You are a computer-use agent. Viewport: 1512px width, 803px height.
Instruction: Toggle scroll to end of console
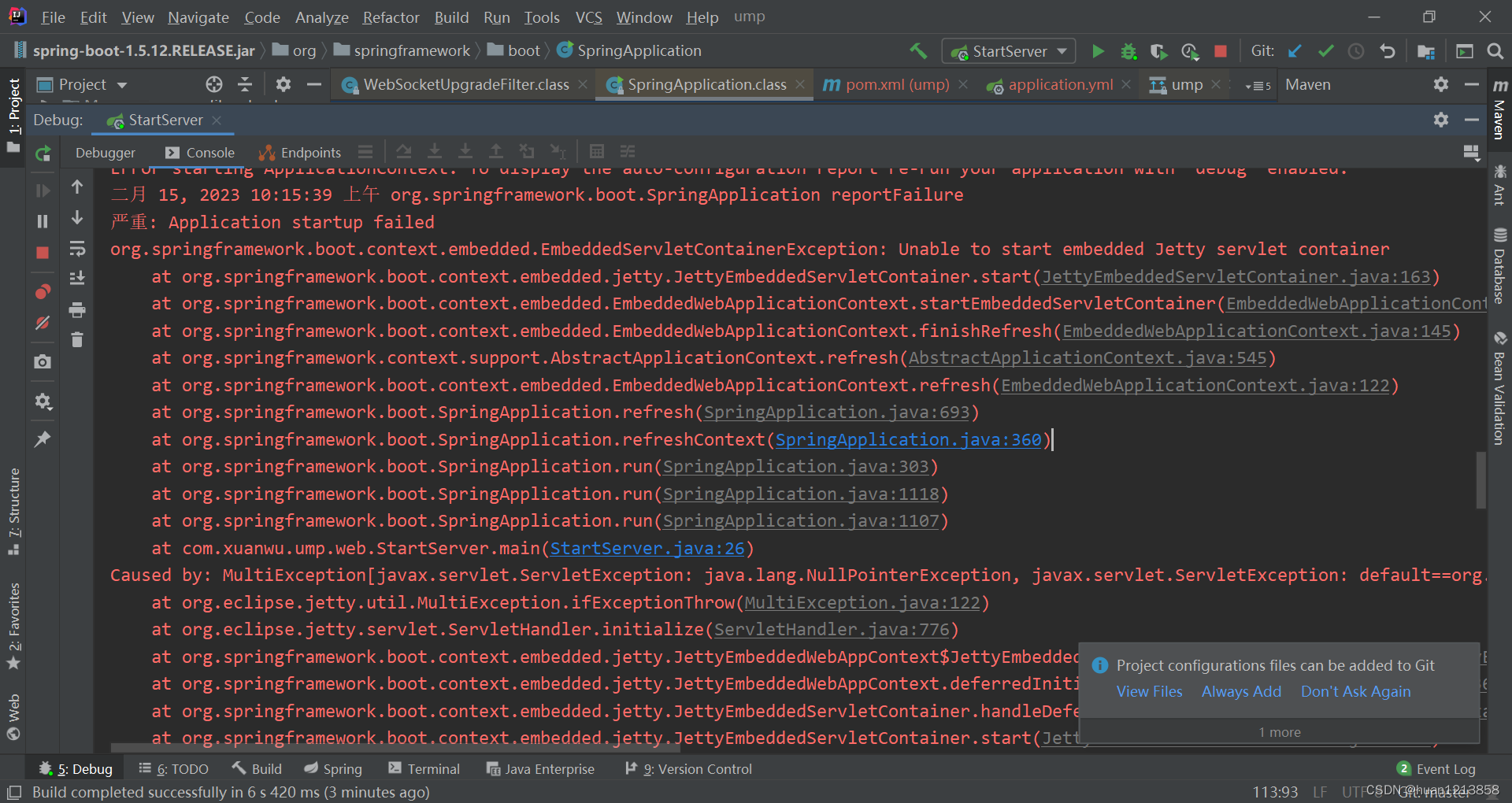pos(77,278)
